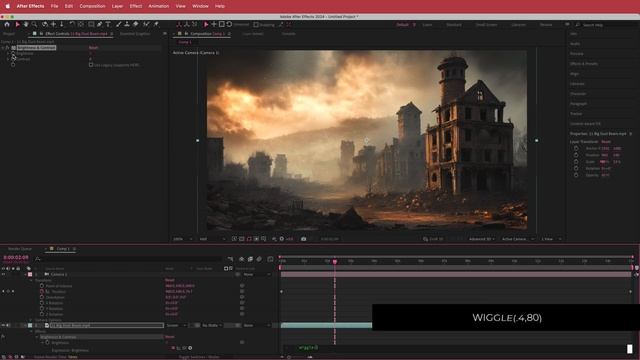Switch to the Project panel tab
Viewport: 640px width, 360px height.
coord(9,34)
